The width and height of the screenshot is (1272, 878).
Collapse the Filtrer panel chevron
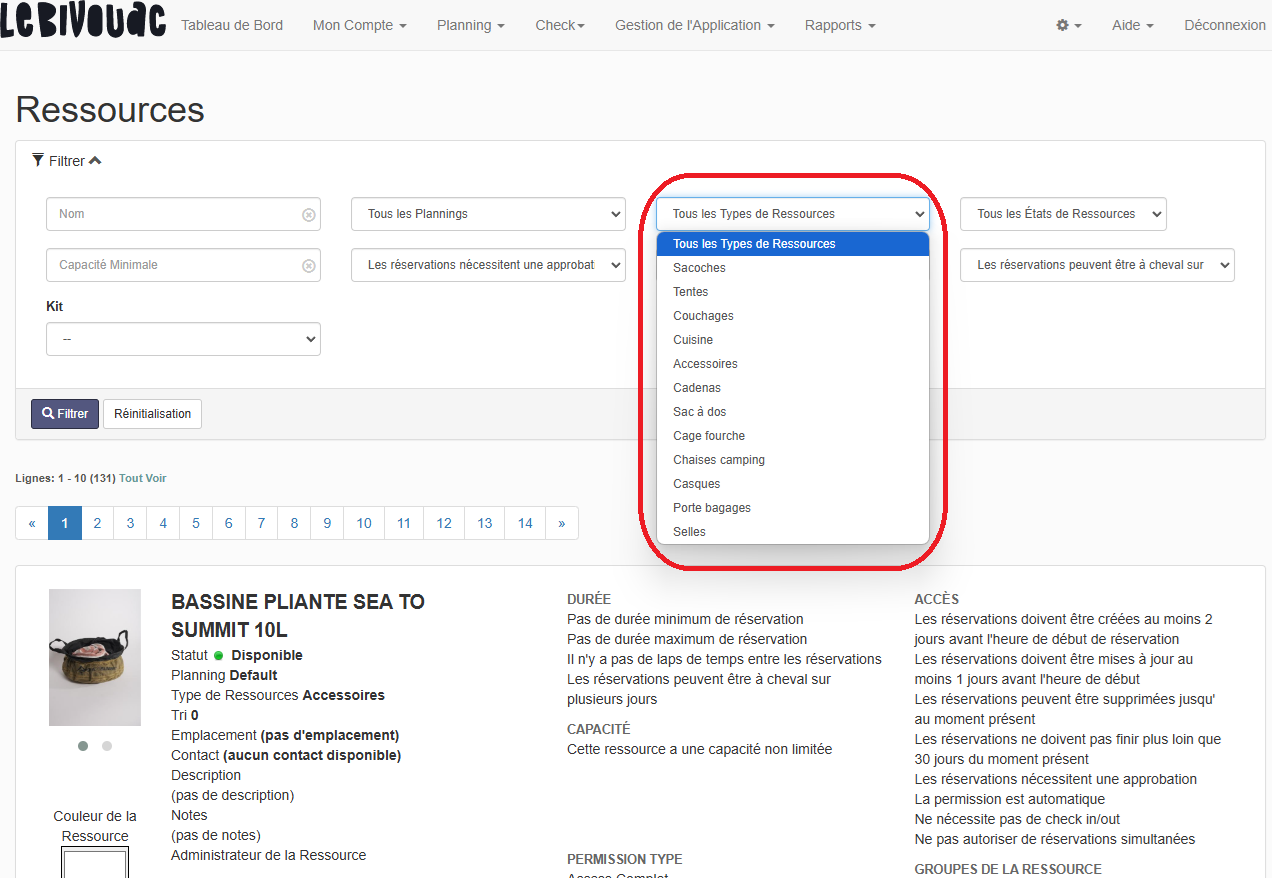[96, 161]
